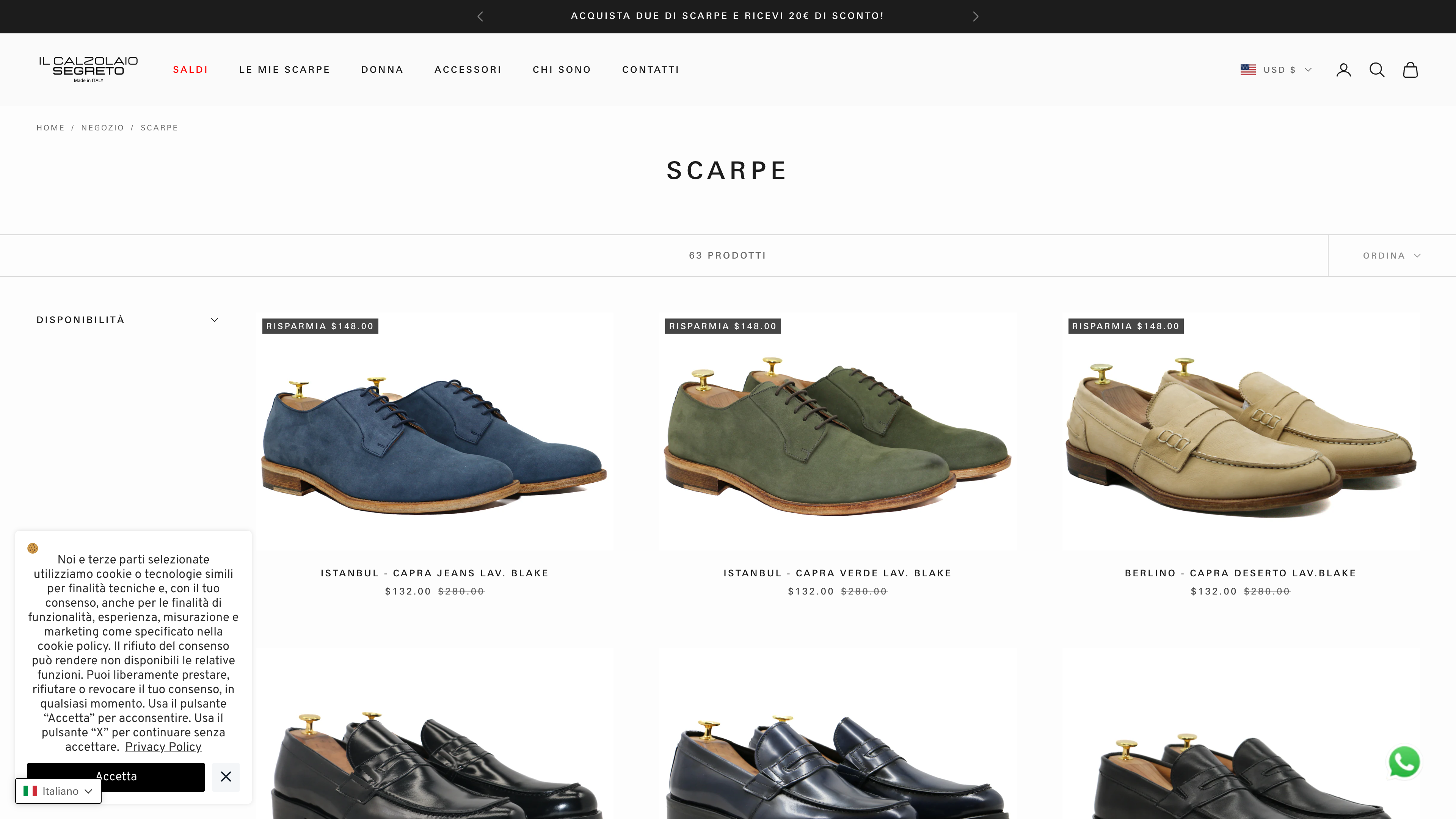Navigate to HOME via breadcrumb
Viewport: 1456px width, 819px height.
(50, 128)
